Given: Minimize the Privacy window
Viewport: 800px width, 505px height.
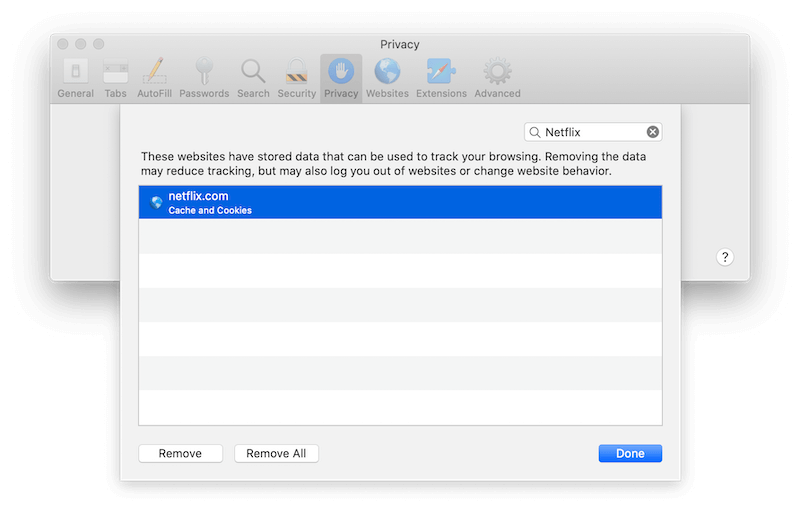Looking at the screenshot, I should coord(81,44).
